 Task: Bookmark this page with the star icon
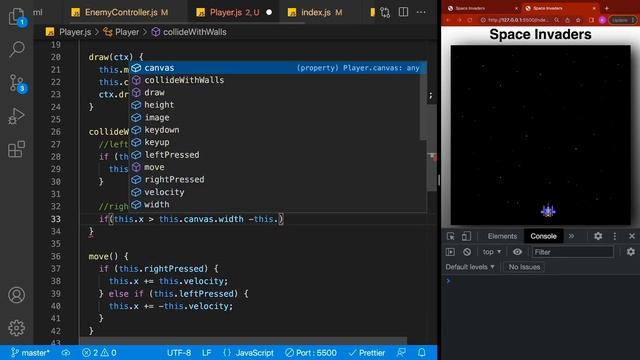pos(578,20)
